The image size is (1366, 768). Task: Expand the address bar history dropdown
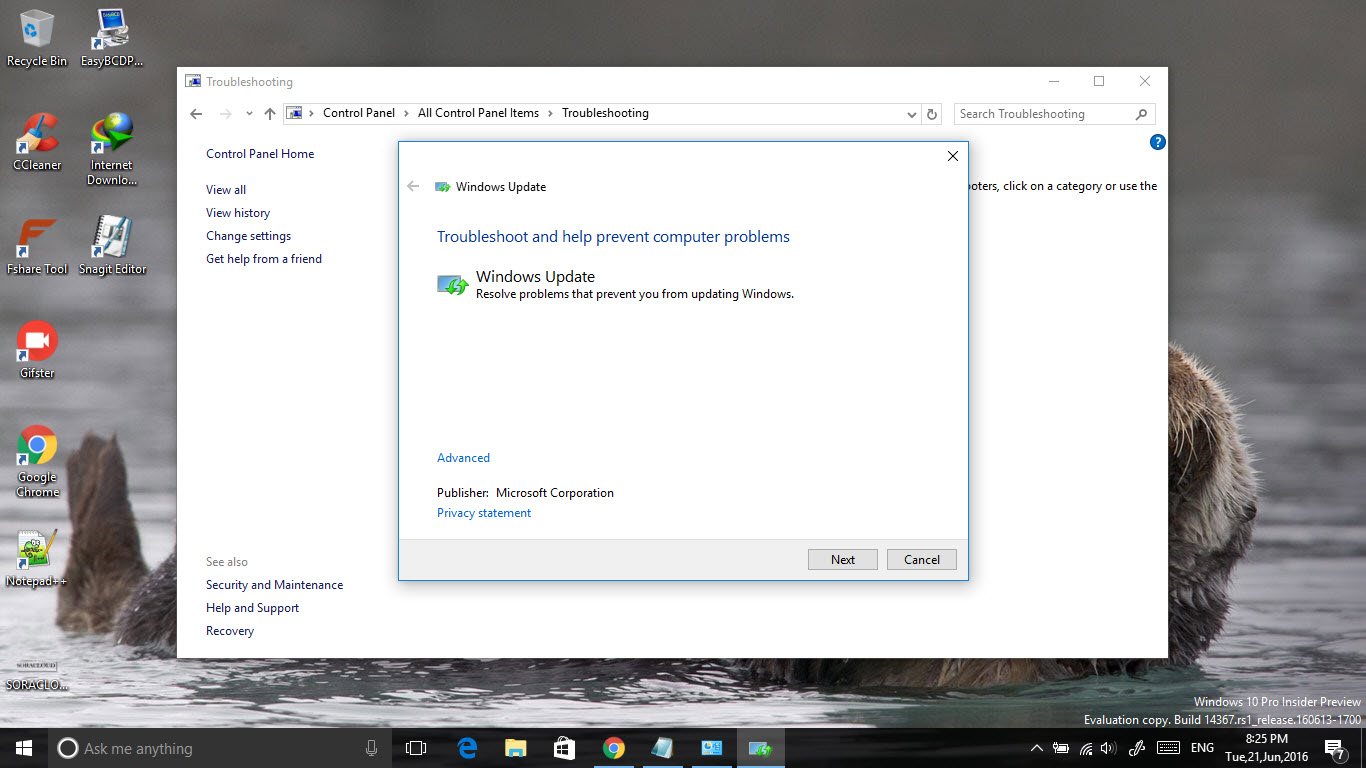click(x=911, y=114)
